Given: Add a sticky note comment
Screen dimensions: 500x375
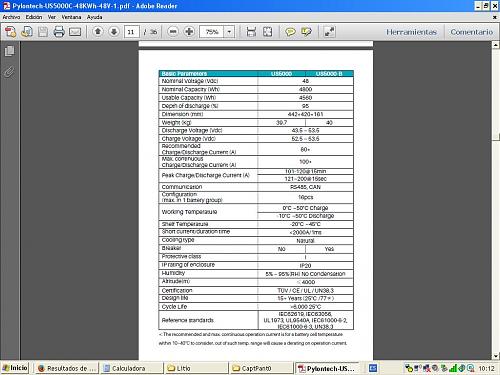Looking at the screenshot, I should (290, 32).
